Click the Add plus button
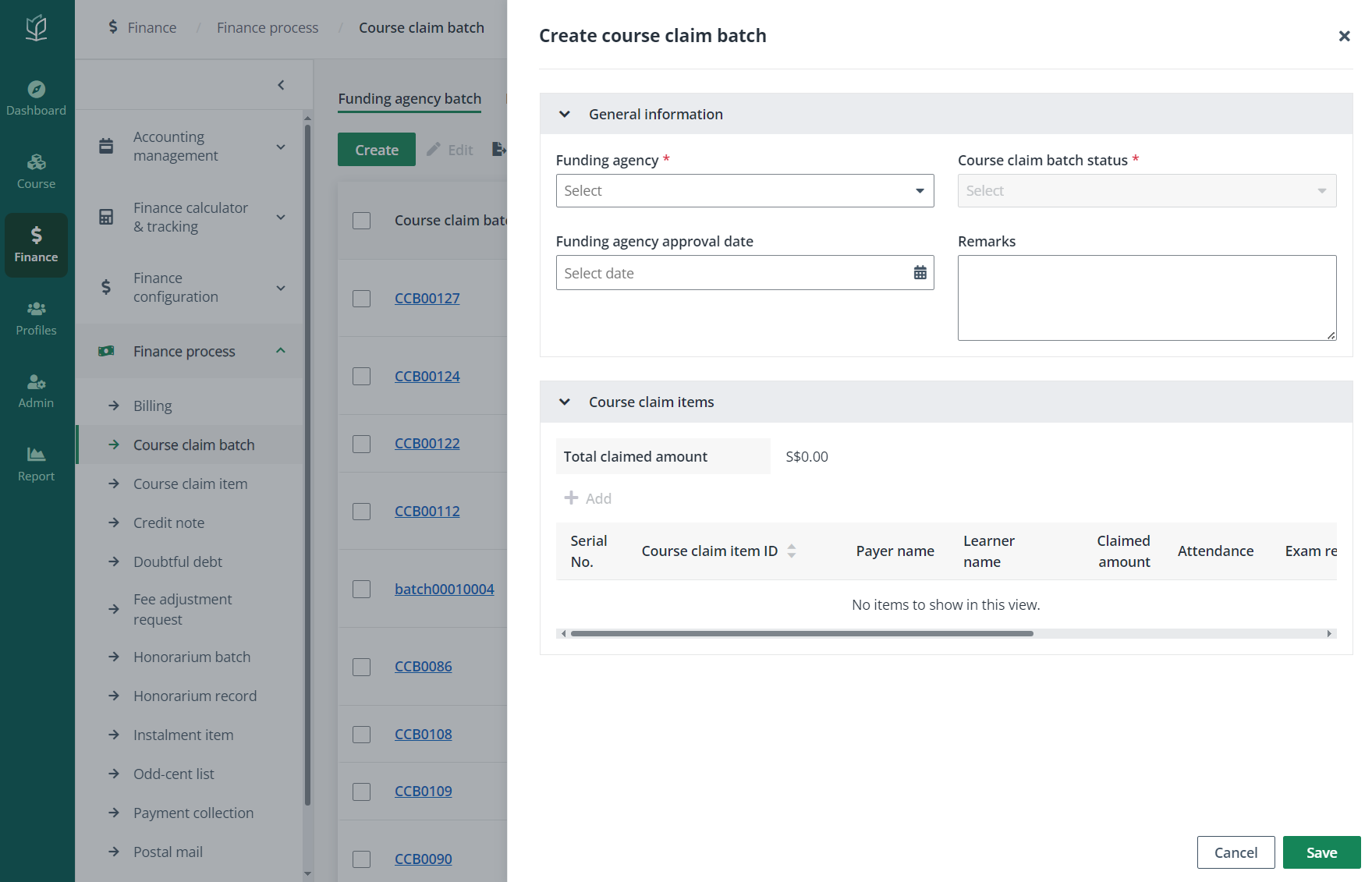The image size is (1372, 882). (588, 498)
